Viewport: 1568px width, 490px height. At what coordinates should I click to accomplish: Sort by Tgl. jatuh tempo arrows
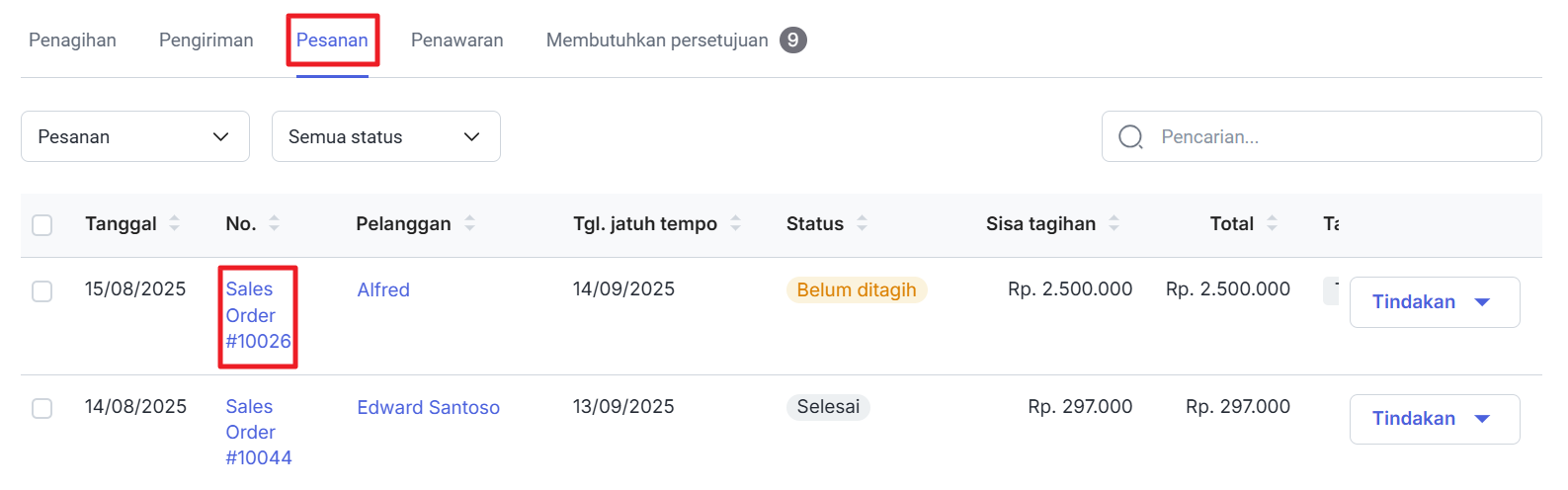736,223
